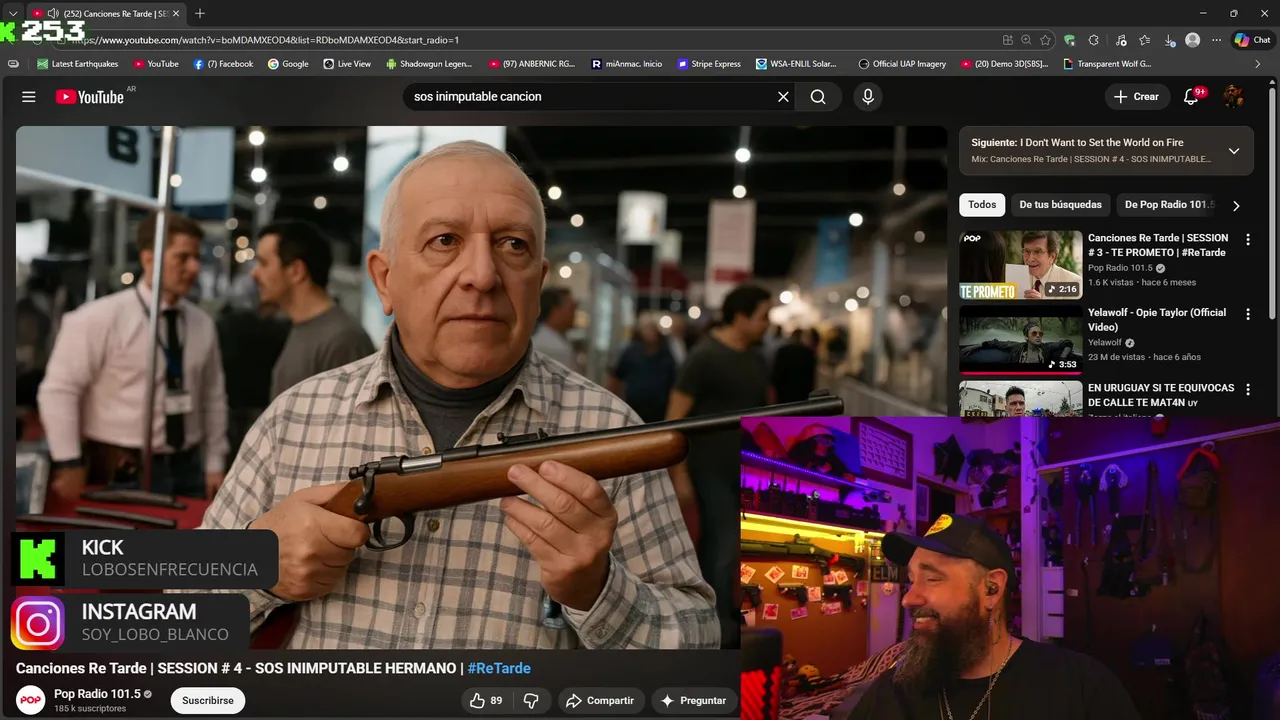The width and height of the screenshot is (1280, 720).
Task: Open options menu for SESSION # 3 video
Action: [1247, 240]
